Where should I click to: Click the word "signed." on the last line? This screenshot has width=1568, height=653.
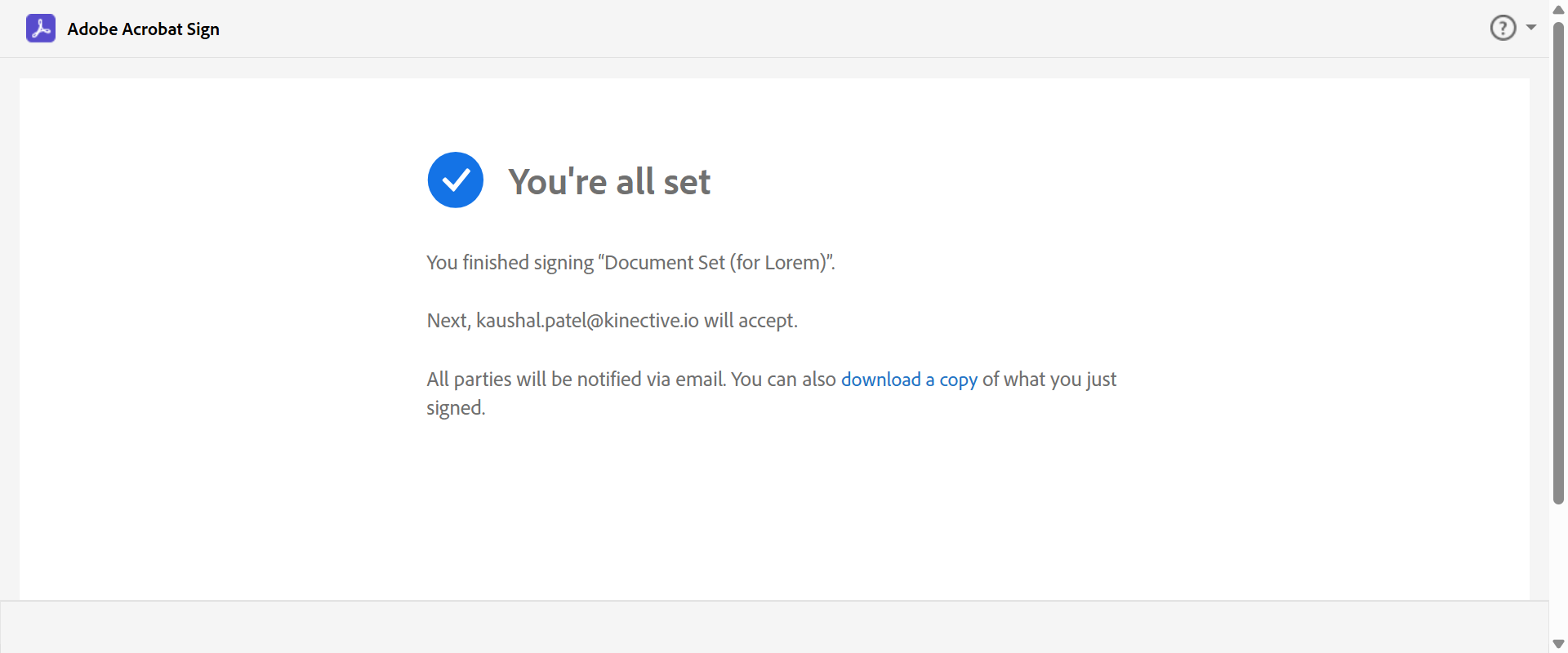click(456, 408)
